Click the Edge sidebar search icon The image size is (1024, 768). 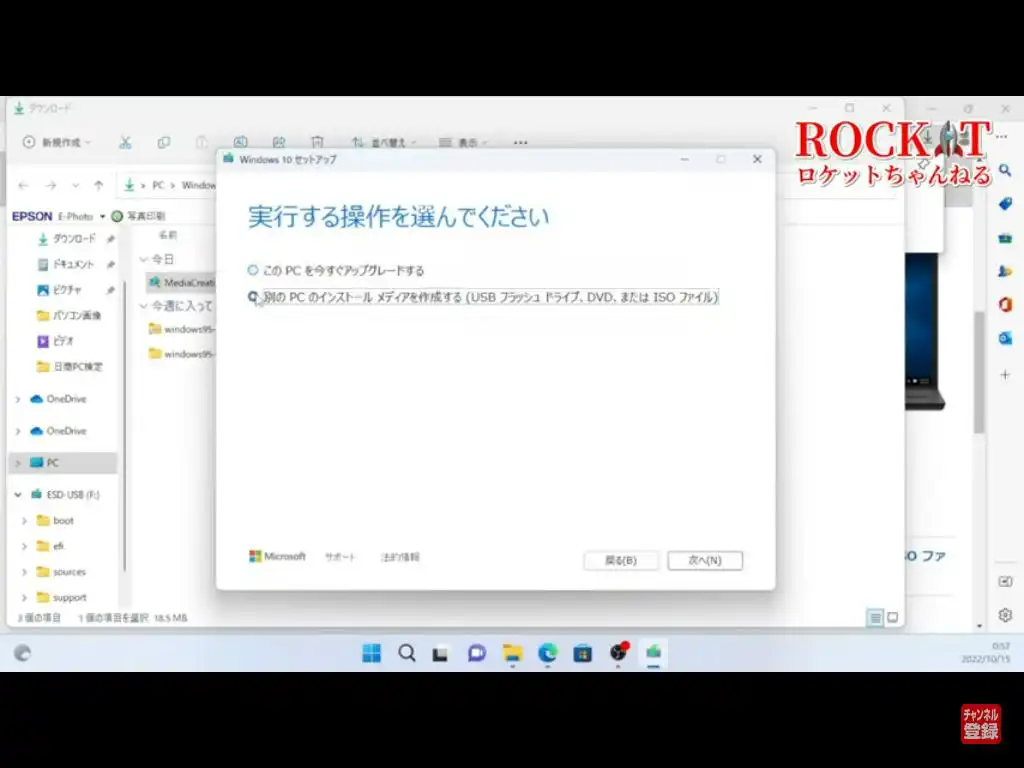[1005, 170]
